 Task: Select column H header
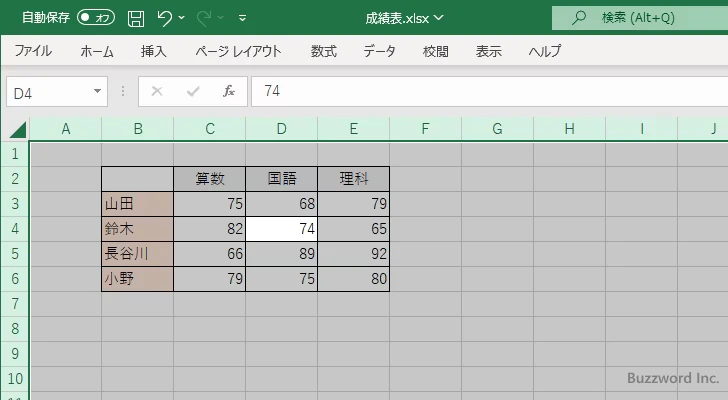[x=569, y=129]
